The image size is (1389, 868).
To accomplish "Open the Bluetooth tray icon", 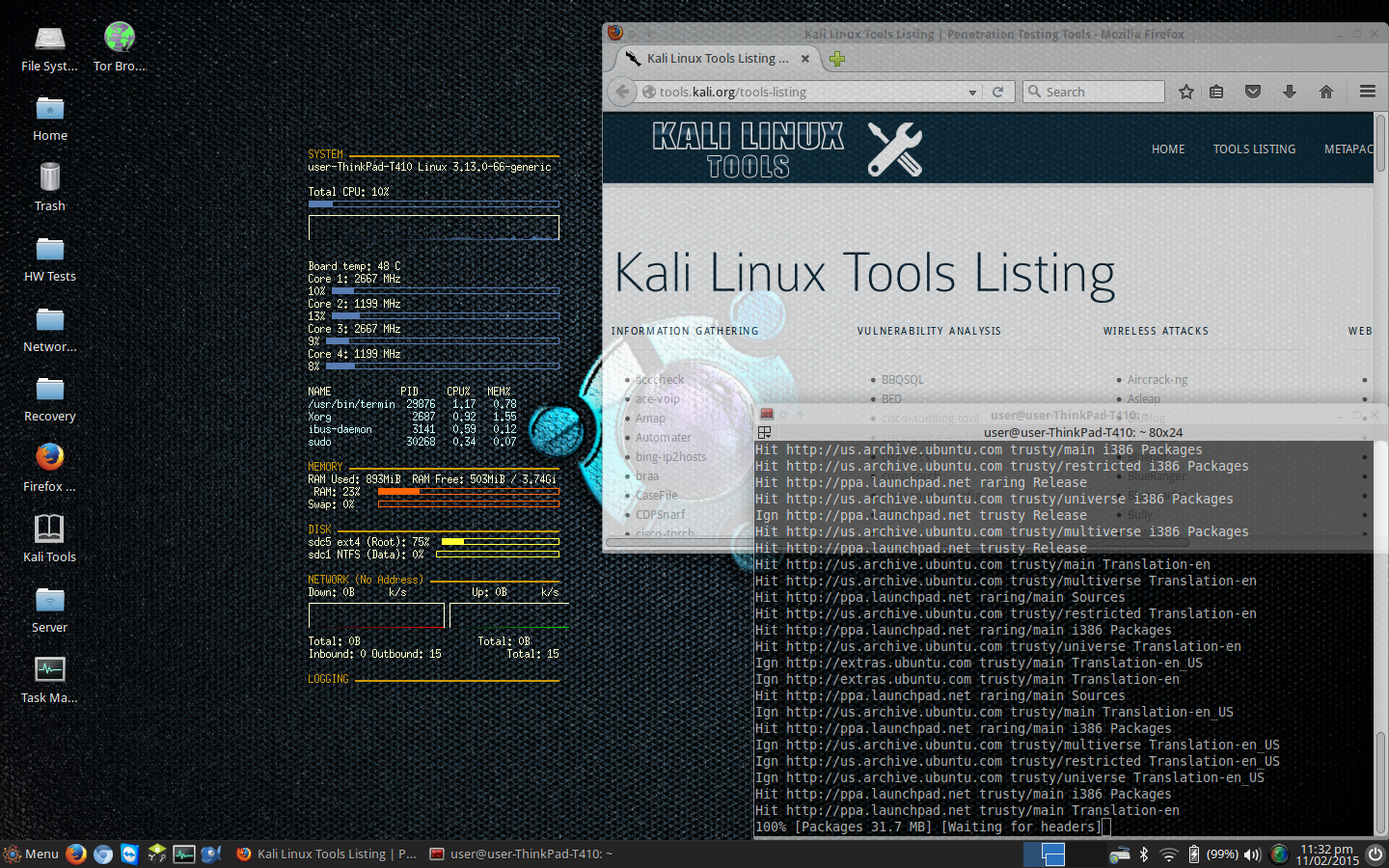I will point(1144,854).
